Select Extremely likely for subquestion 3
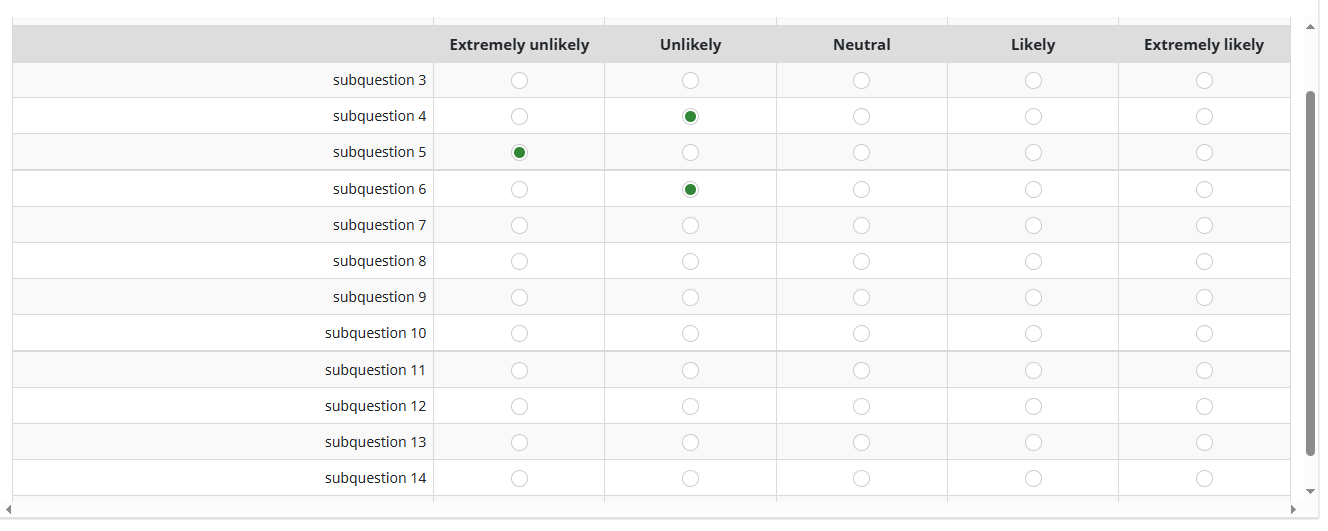 [1204, 81]
